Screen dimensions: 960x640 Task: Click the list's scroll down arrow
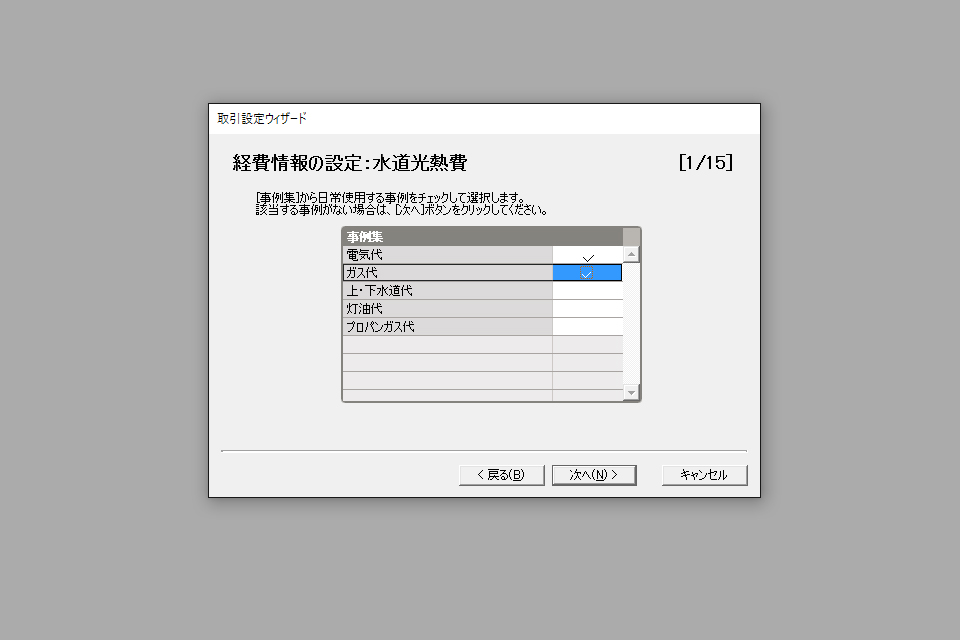click(x=631, y=393)
